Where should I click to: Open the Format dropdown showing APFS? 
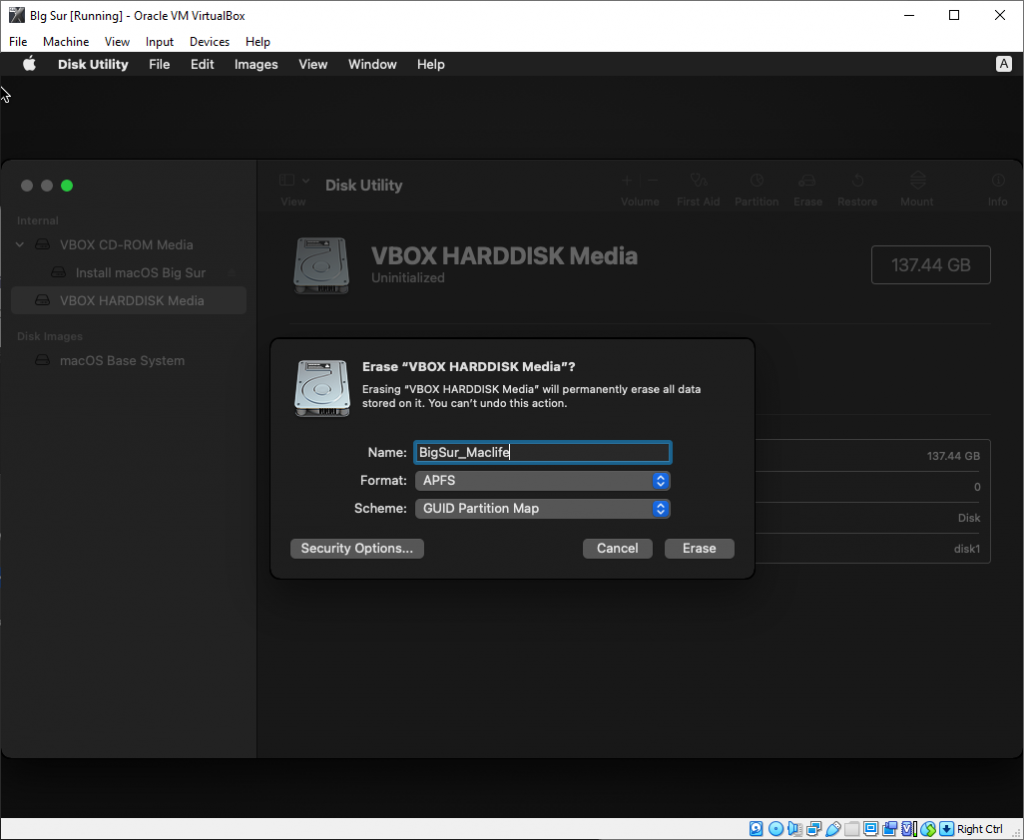[542, 480]
